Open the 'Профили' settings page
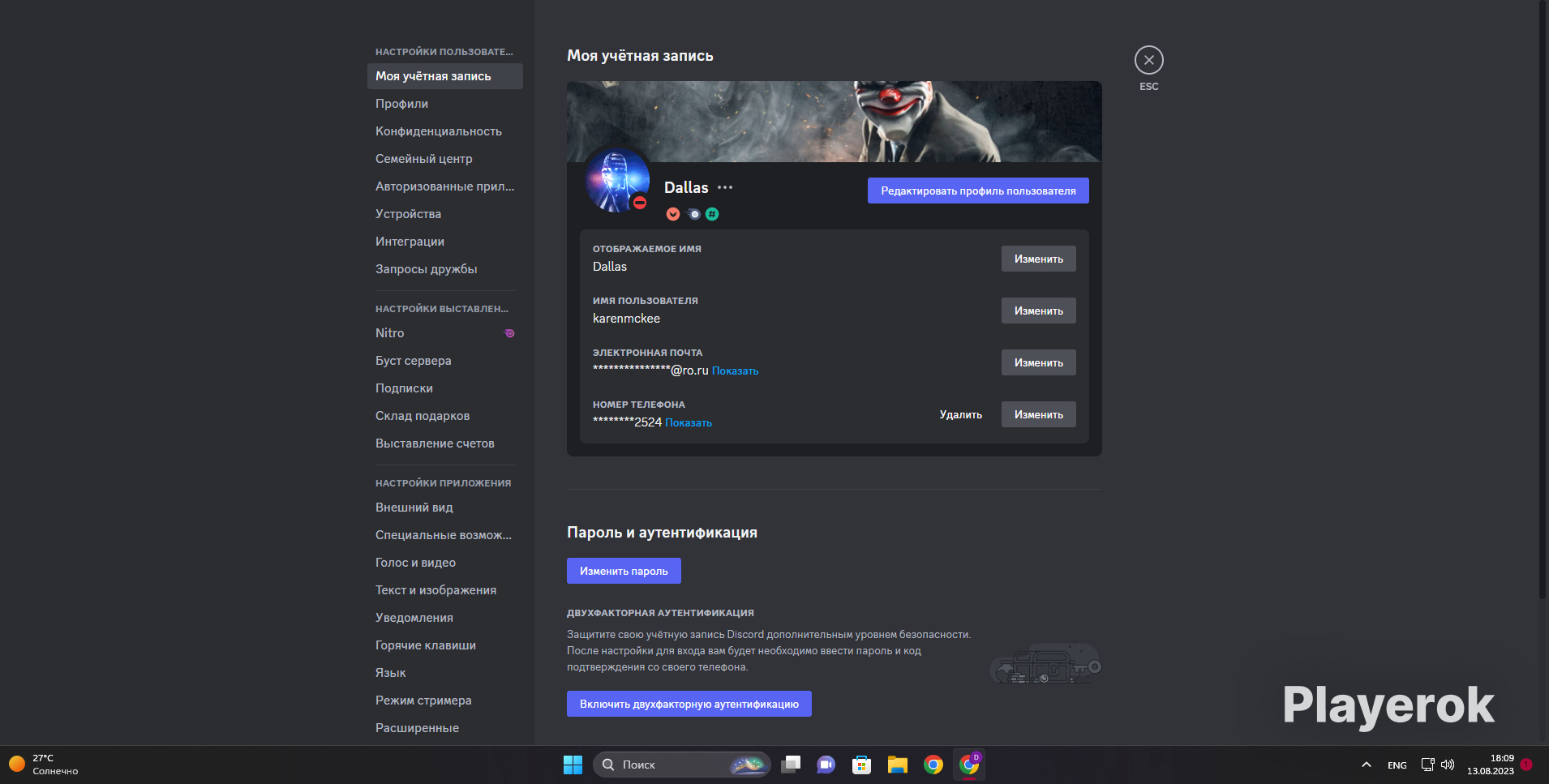This screenshot has height=784, width=1549. (445, 104)
